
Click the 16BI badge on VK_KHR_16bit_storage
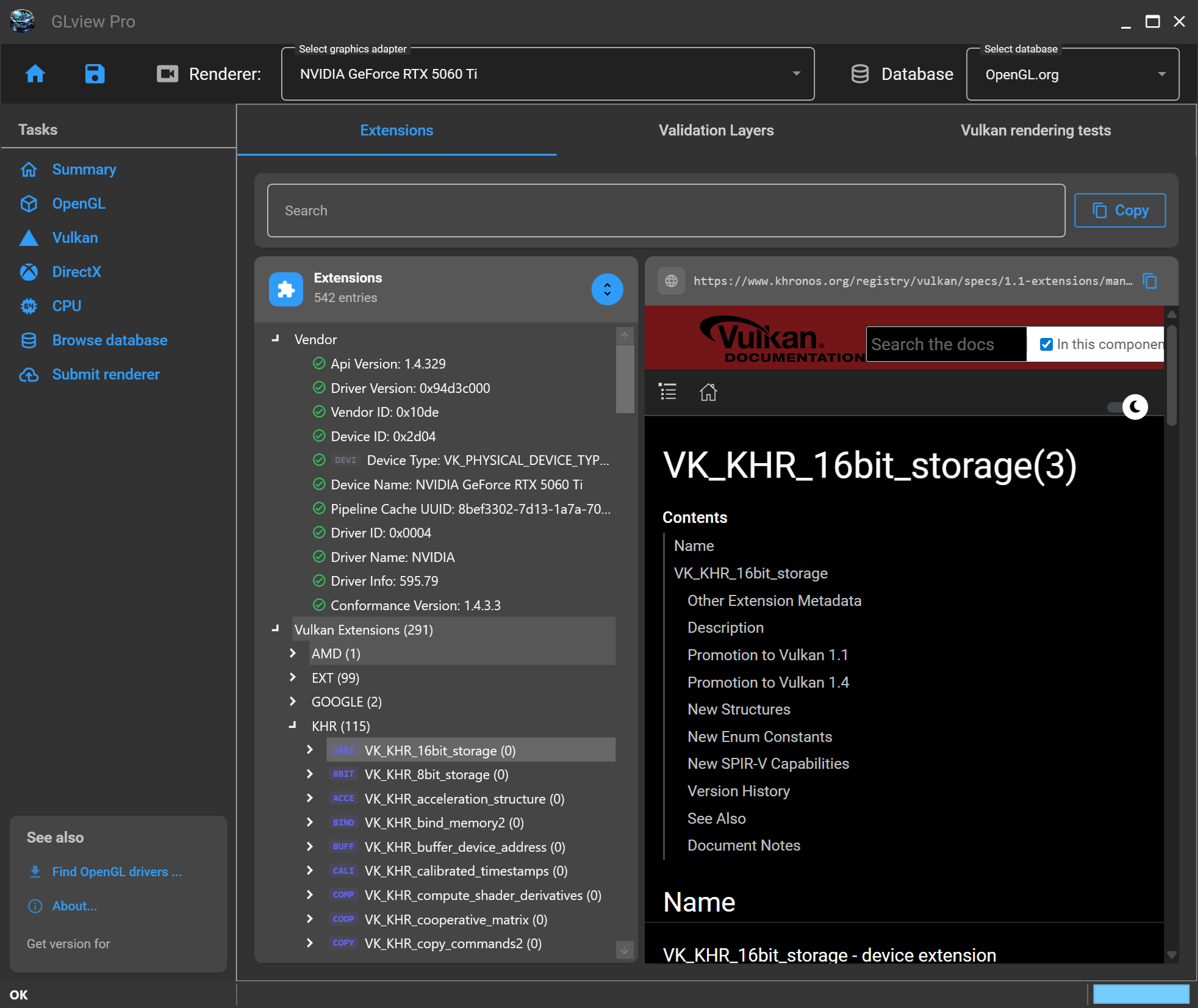pyautogui.click(x=343, y=750)
